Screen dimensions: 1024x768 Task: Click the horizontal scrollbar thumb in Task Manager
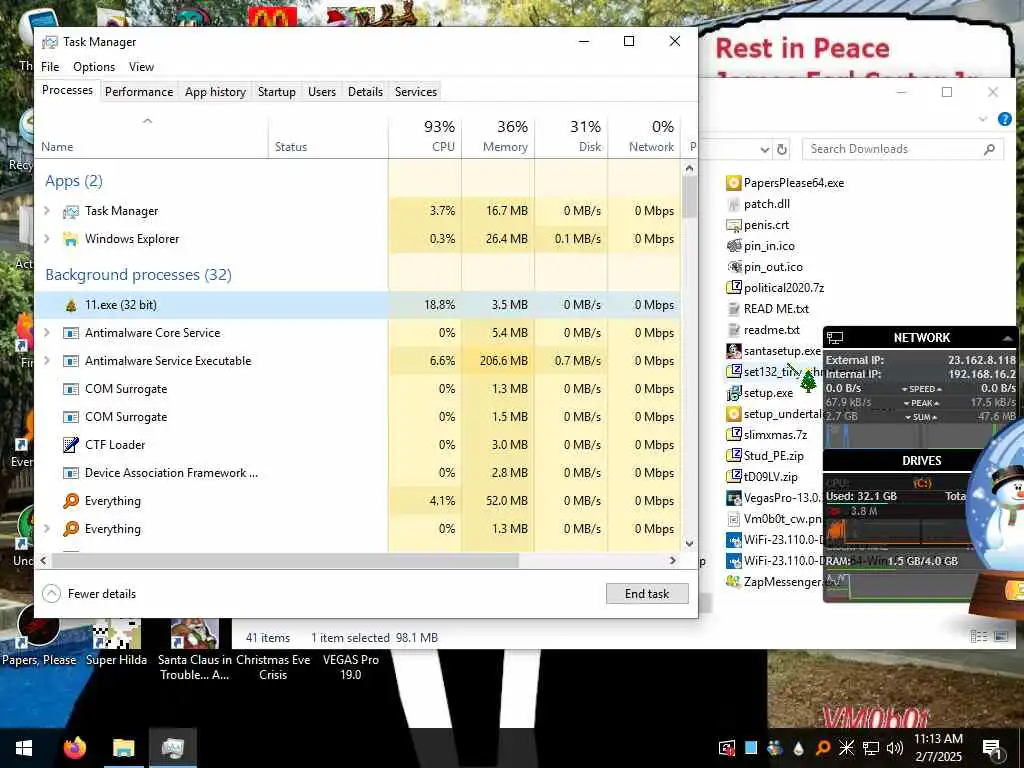(285, 560)
